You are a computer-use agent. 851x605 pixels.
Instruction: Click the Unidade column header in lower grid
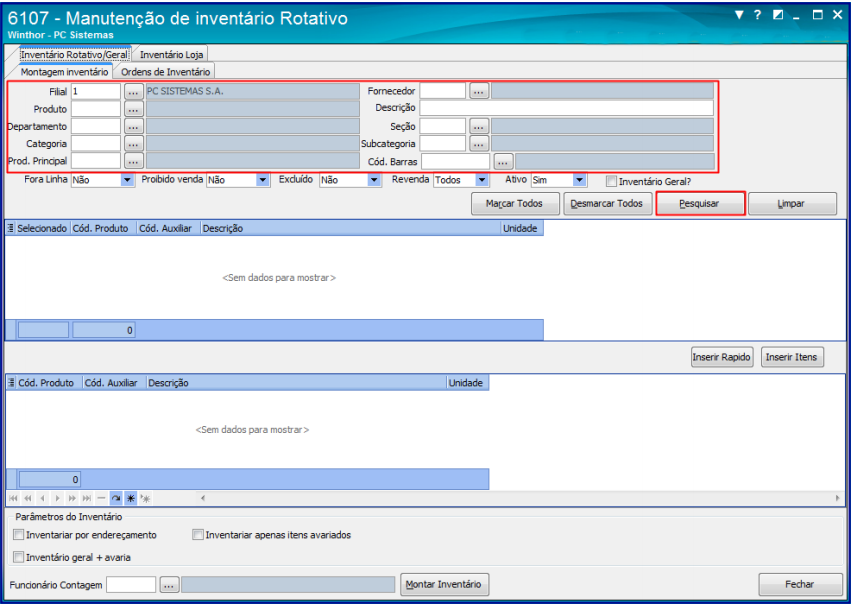467,383
